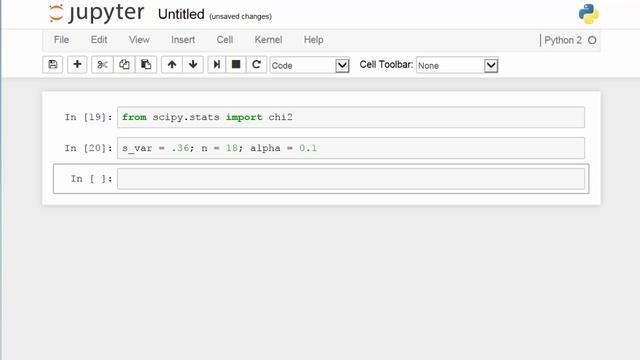This screenshot has height=360, width=640.
Task: Rename notebook via Untitled title
Action: (x=181, y=14)
